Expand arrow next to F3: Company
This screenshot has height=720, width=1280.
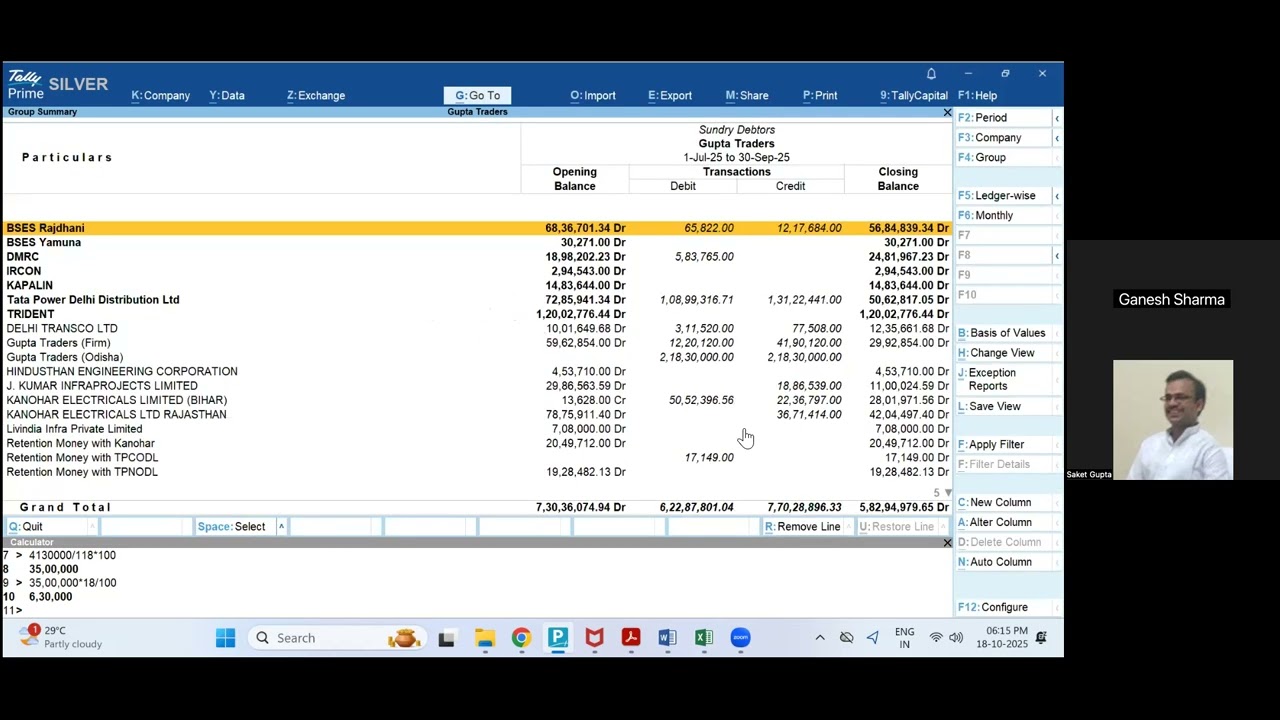coord(1057,138)
